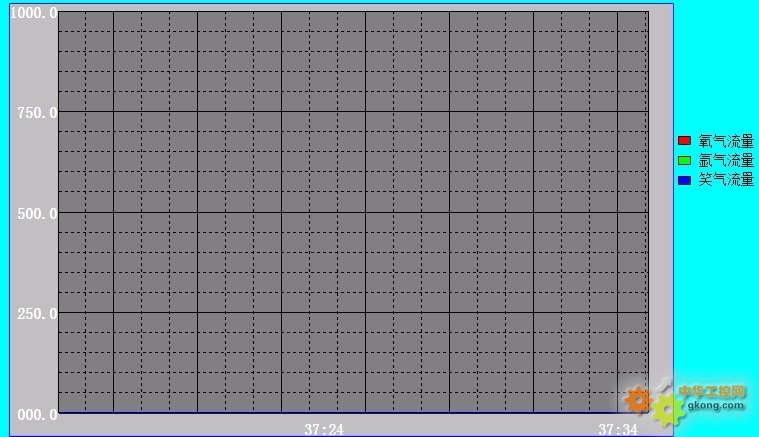The image size is (759, 437).
Task: Click the red 氧气流量 legend swatch
Action: coord(684,141)
